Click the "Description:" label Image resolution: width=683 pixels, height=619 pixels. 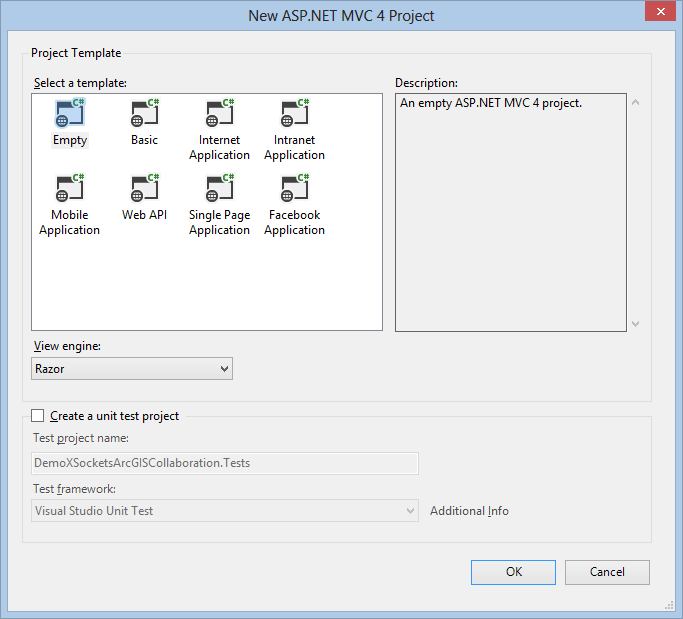426,83
